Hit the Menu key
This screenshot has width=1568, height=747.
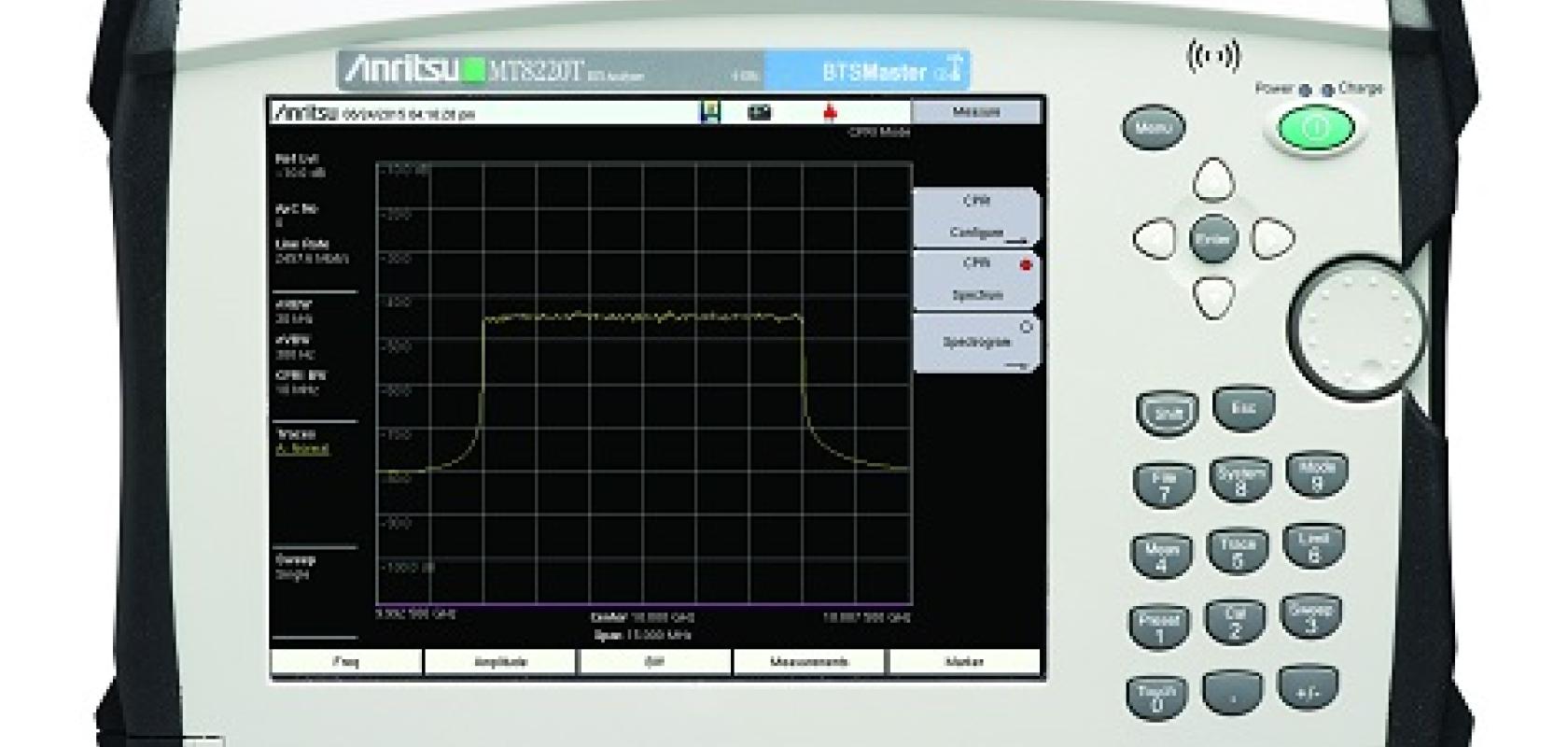pyautogui.click(x=1154, y=128)
